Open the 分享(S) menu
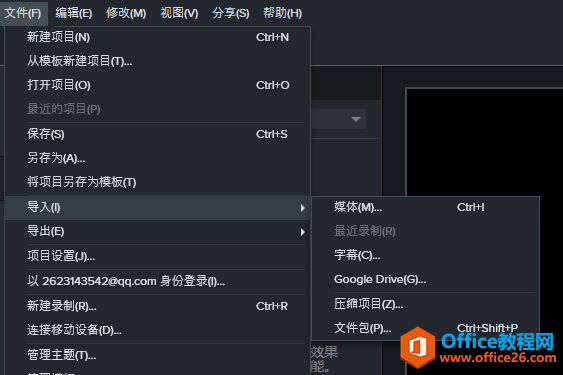Viewport: 563px width, 375px height. coord(231,13)
